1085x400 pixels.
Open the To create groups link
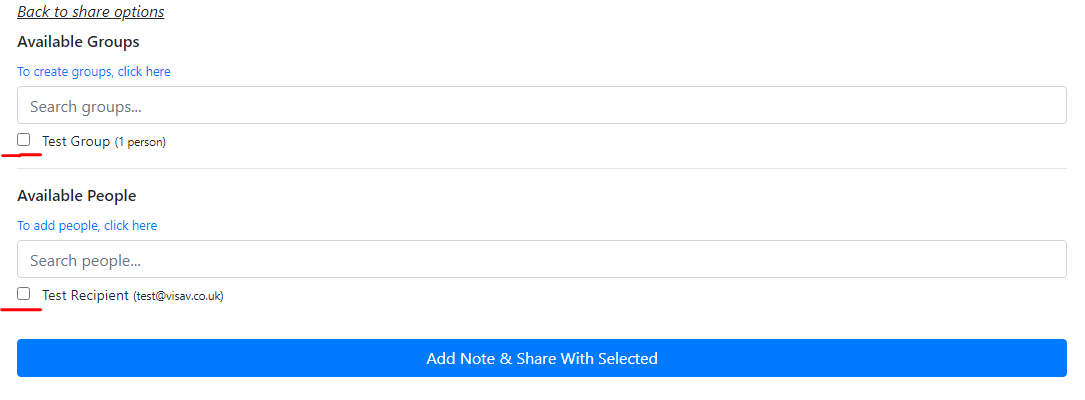[x=93, y=72]
